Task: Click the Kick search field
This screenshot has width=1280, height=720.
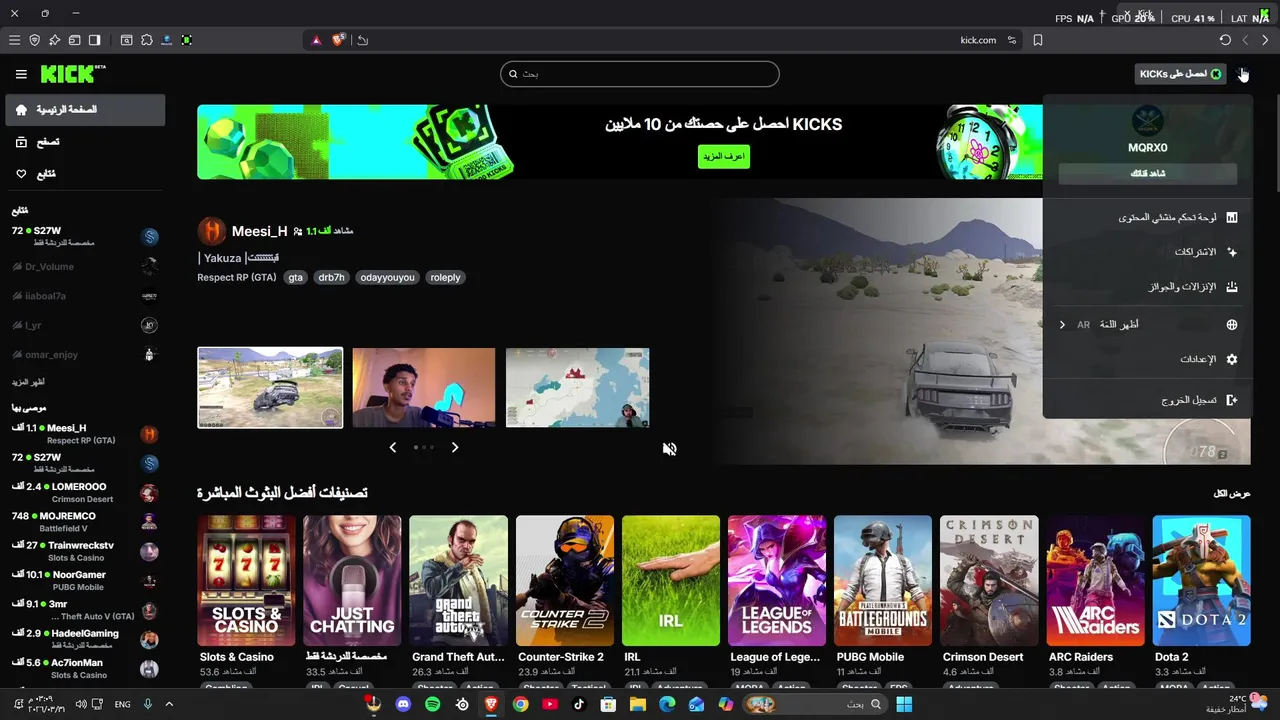Action: click(640, 74)
